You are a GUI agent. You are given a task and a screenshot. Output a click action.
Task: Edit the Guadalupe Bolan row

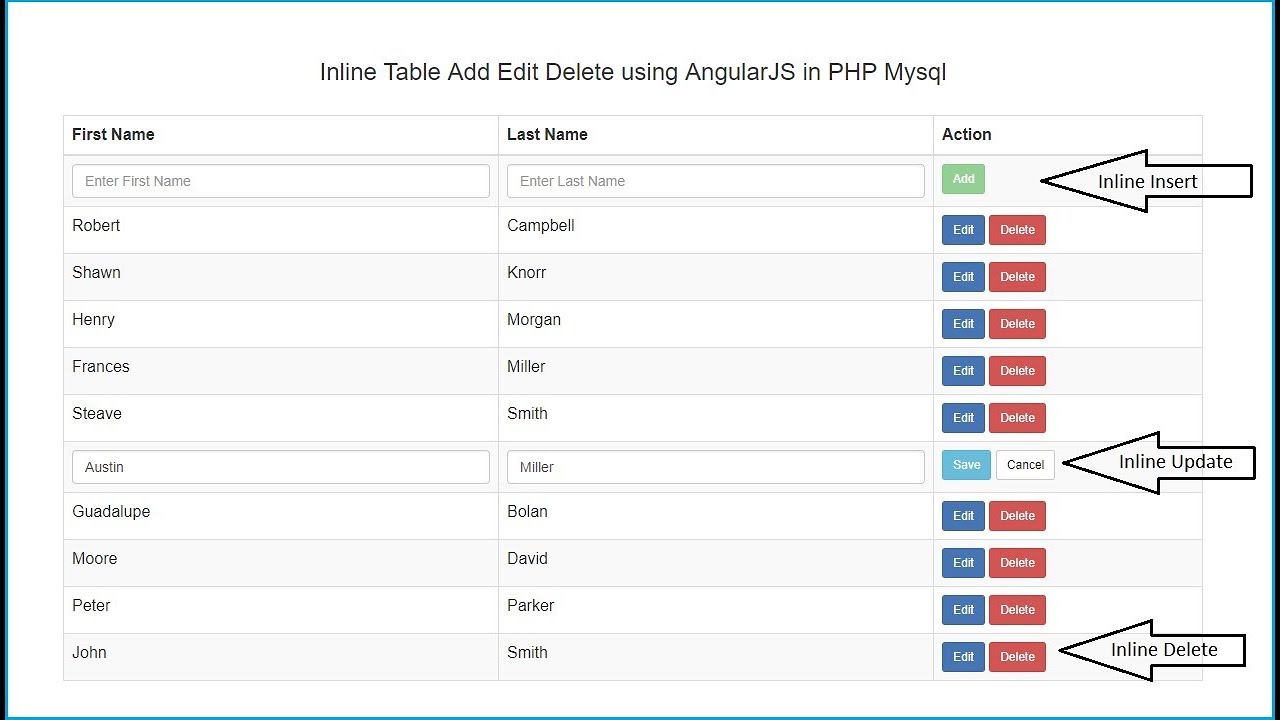pos(963,516)
